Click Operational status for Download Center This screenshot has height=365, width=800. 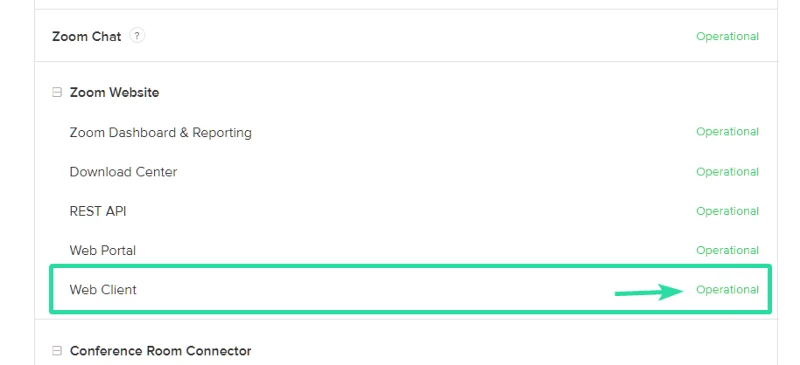(x=728, y=172)
